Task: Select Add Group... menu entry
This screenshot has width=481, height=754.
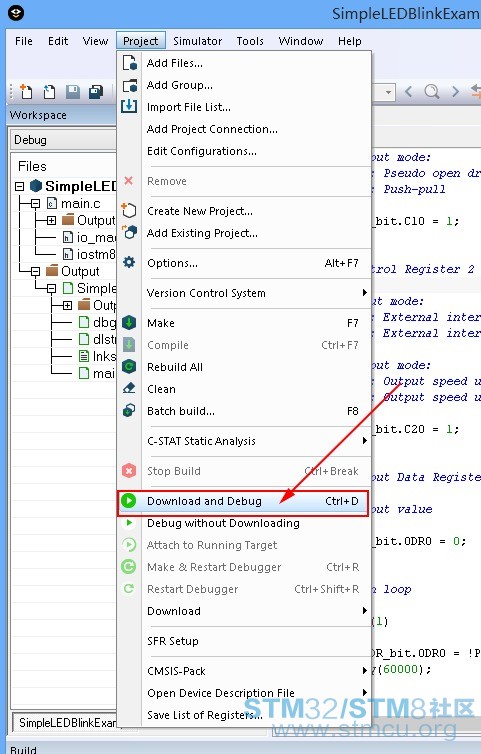Action: click(x=244, y=85)
